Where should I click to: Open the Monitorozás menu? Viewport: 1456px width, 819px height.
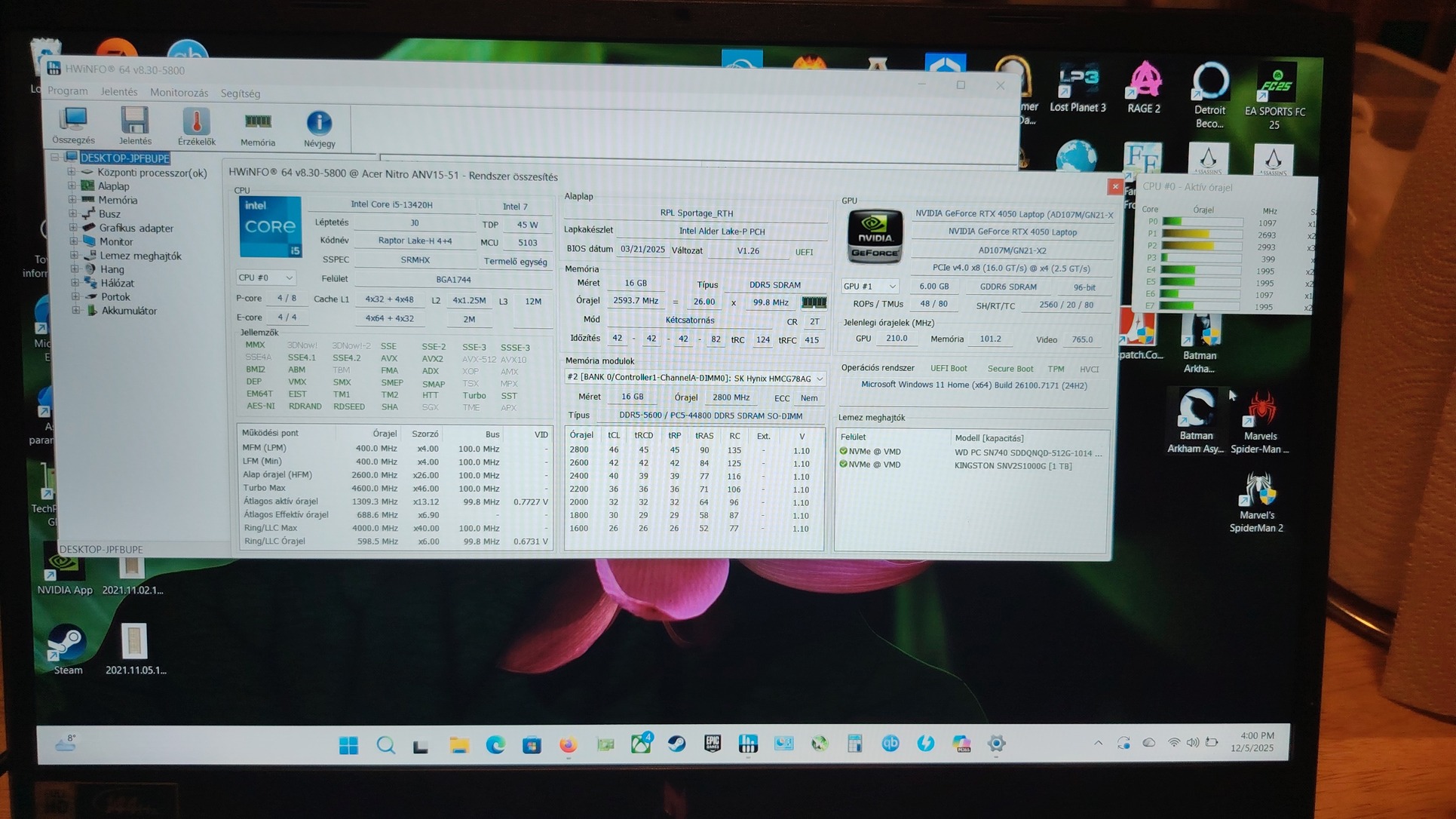[x=179, y=93]
